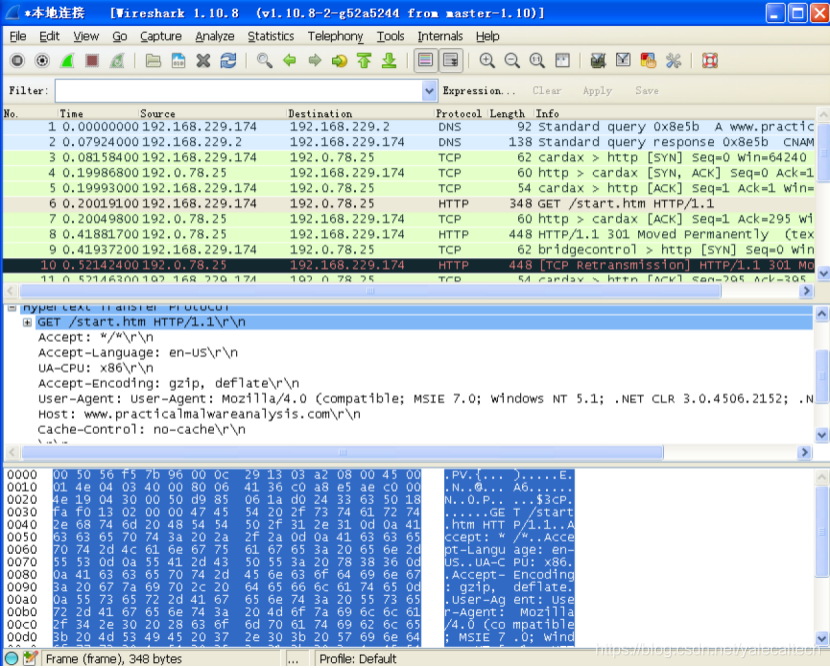Open the capture interfaces list icon
This screenshot has width=830, height=668.
17,60
